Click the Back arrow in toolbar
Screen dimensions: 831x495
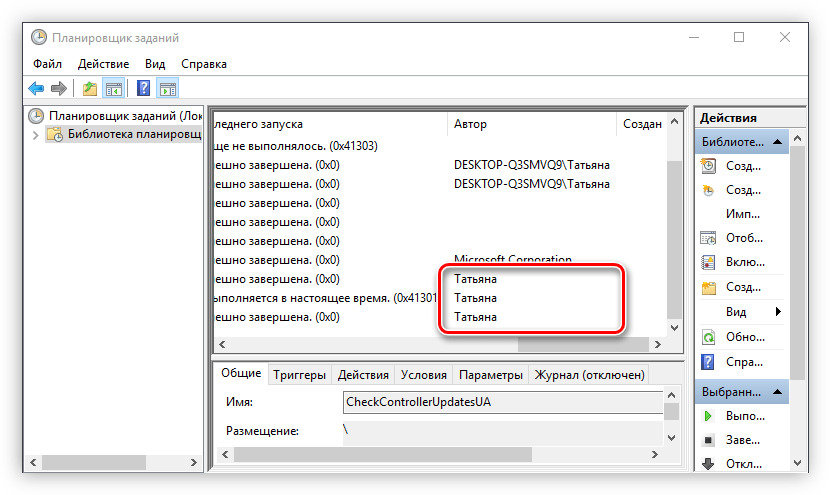click(36, 89)
